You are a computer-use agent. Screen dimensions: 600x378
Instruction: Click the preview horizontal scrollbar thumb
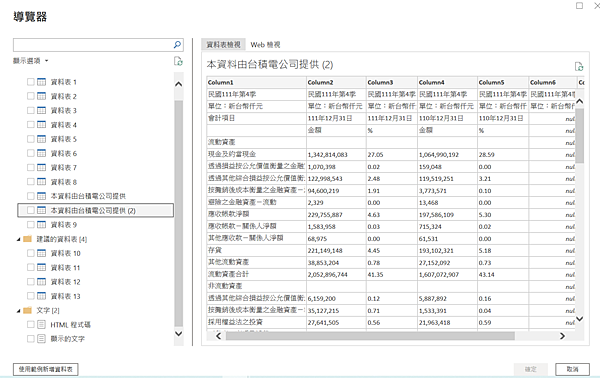(x=370, y=336)
